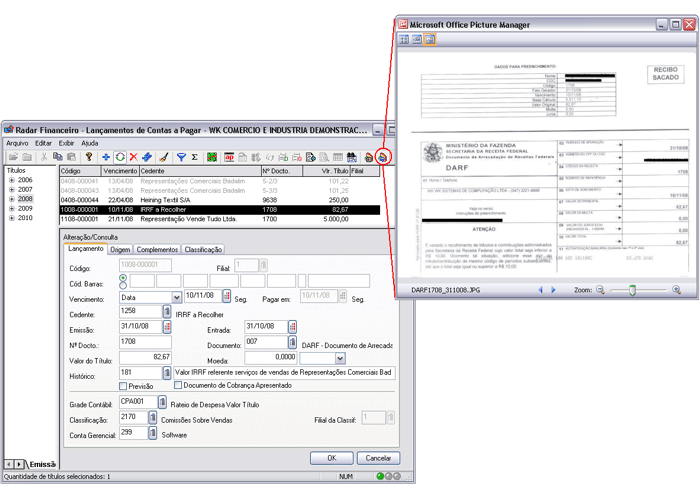Viewport: 700px width, 485px height.
Task: Click the Cancelar button
Action: 374,457
